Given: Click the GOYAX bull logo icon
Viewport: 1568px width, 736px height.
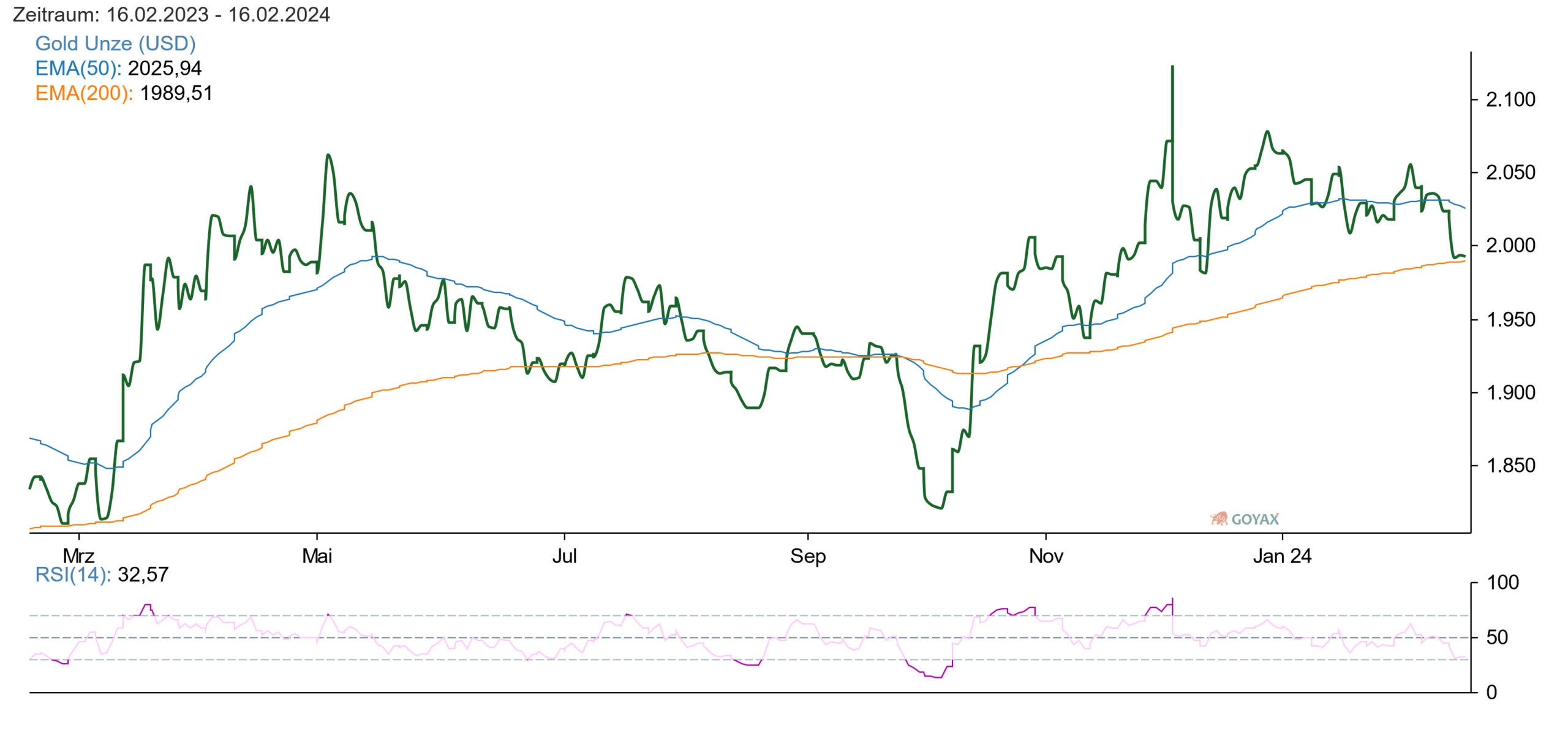Looking at the screenshot, I should click(x=1219, y=519).
